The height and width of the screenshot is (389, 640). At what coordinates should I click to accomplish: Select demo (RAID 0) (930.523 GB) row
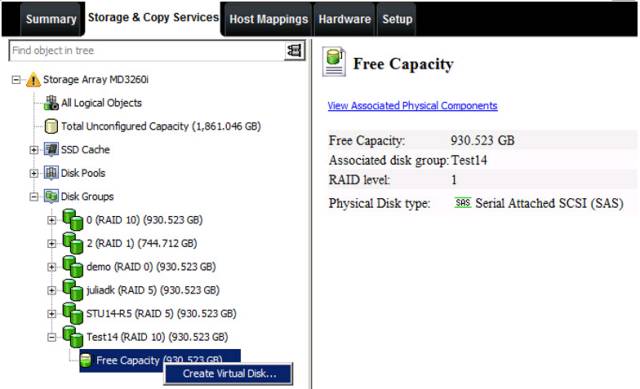coord(151,267)
